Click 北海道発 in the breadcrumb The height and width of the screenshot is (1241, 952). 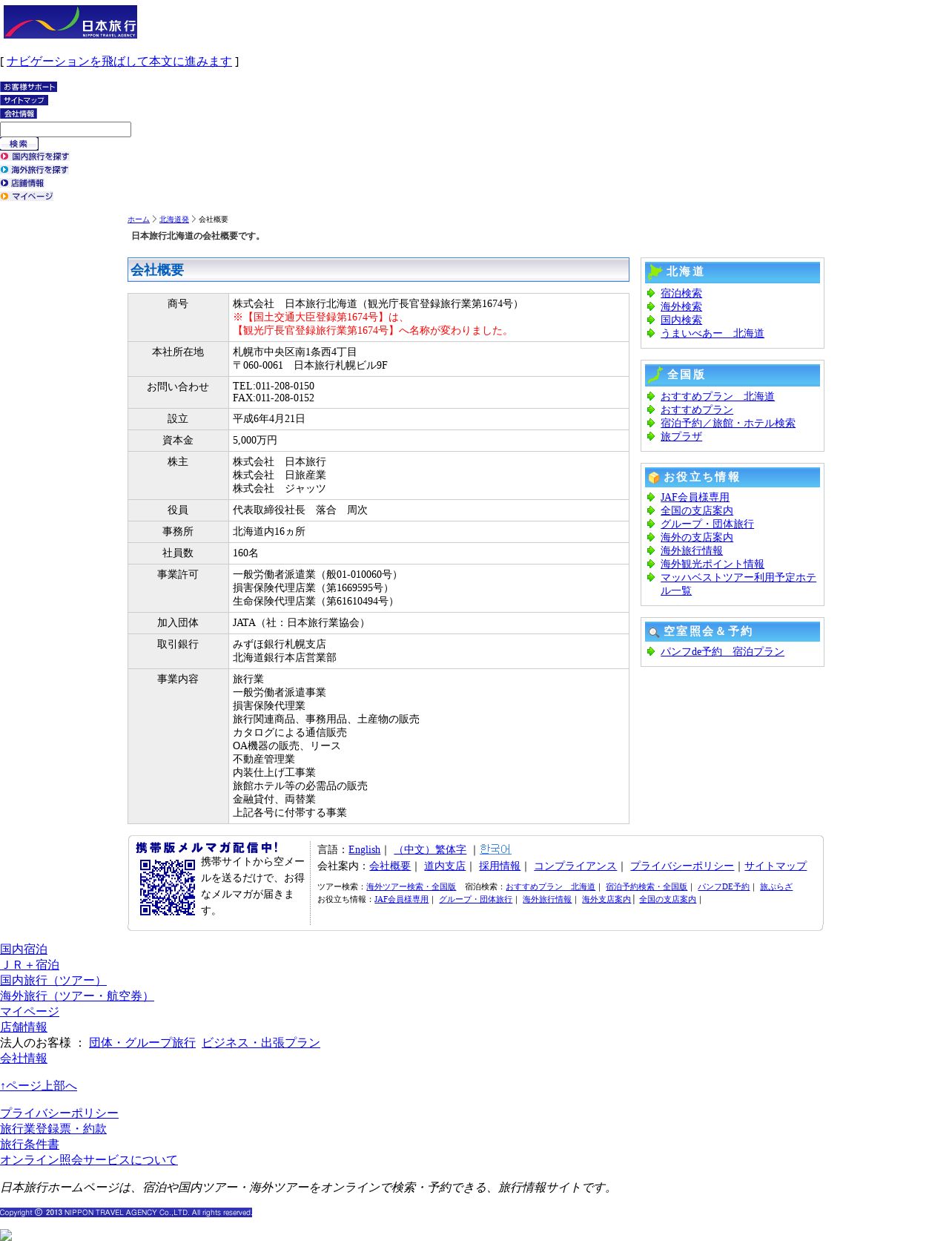[x=174, y=220]
